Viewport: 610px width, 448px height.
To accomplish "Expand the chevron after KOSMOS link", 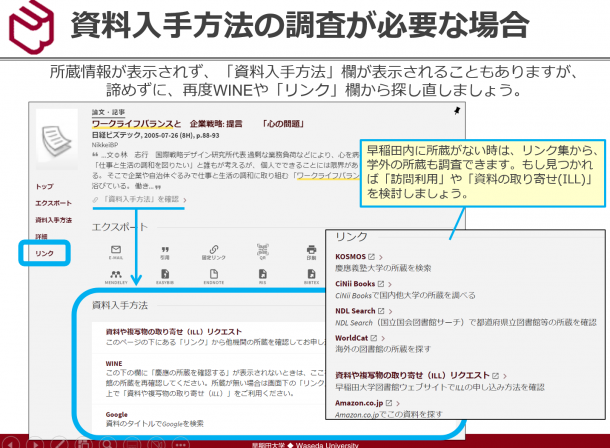I will click(381, 257).
